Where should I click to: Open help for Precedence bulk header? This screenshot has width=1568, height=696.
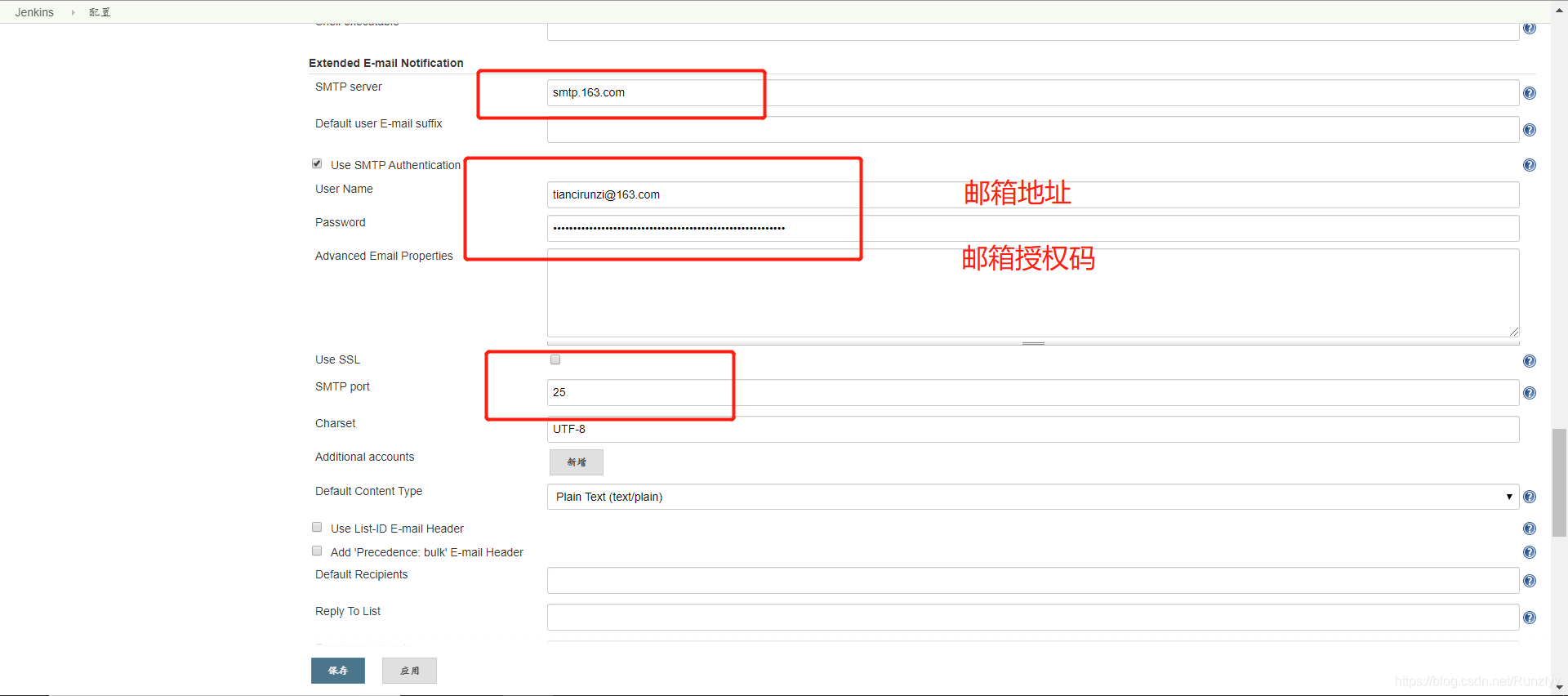pyautogui.click(x=1530, y=552)
